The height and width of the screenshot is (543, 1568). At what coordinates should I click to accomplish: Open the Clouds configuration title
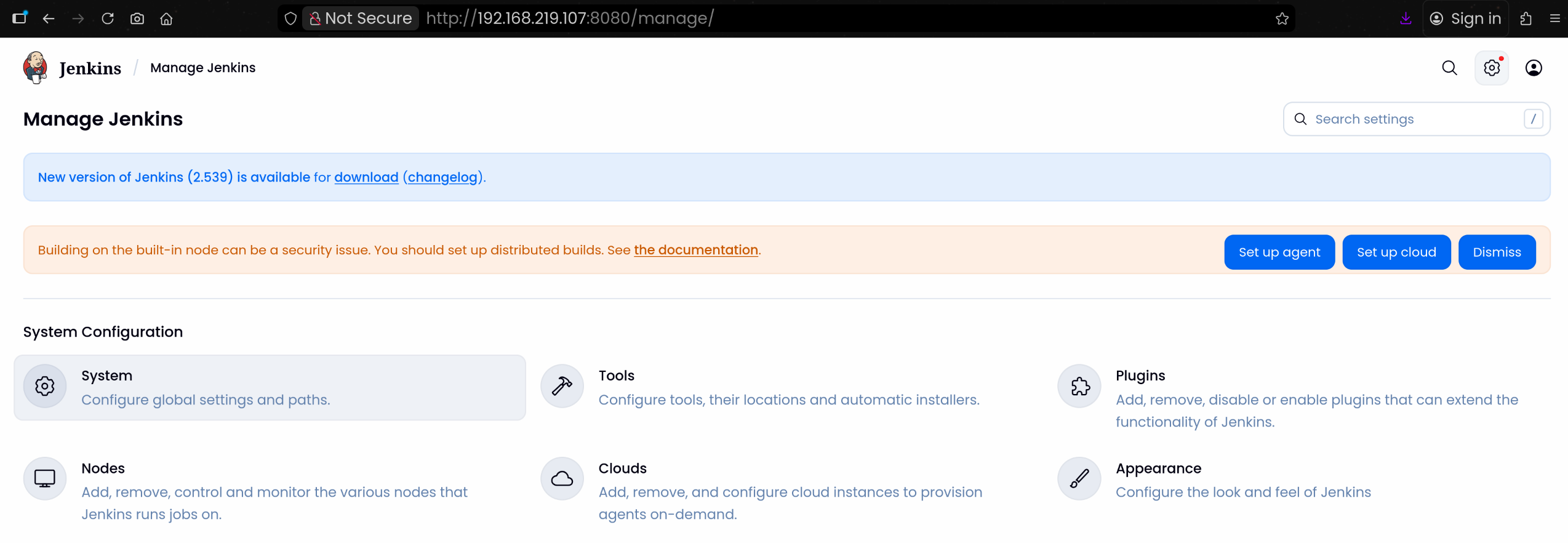[622, 469]
